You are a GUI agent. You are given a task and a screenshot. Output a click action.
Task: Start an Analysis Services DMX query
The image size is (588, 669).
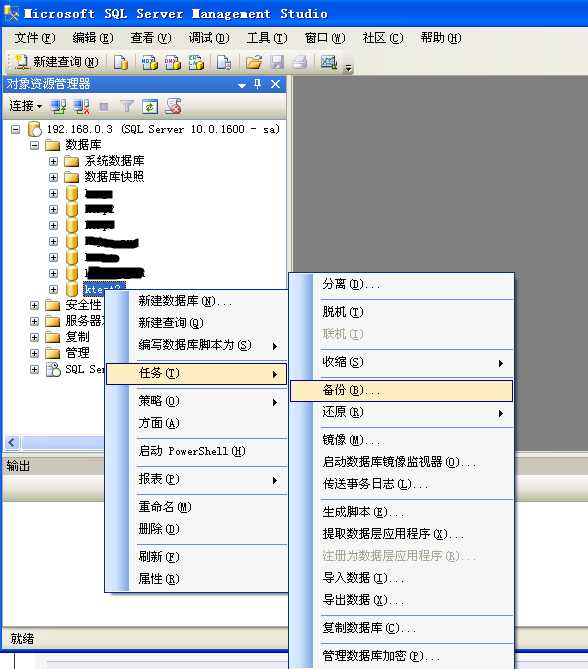[173, 63]
